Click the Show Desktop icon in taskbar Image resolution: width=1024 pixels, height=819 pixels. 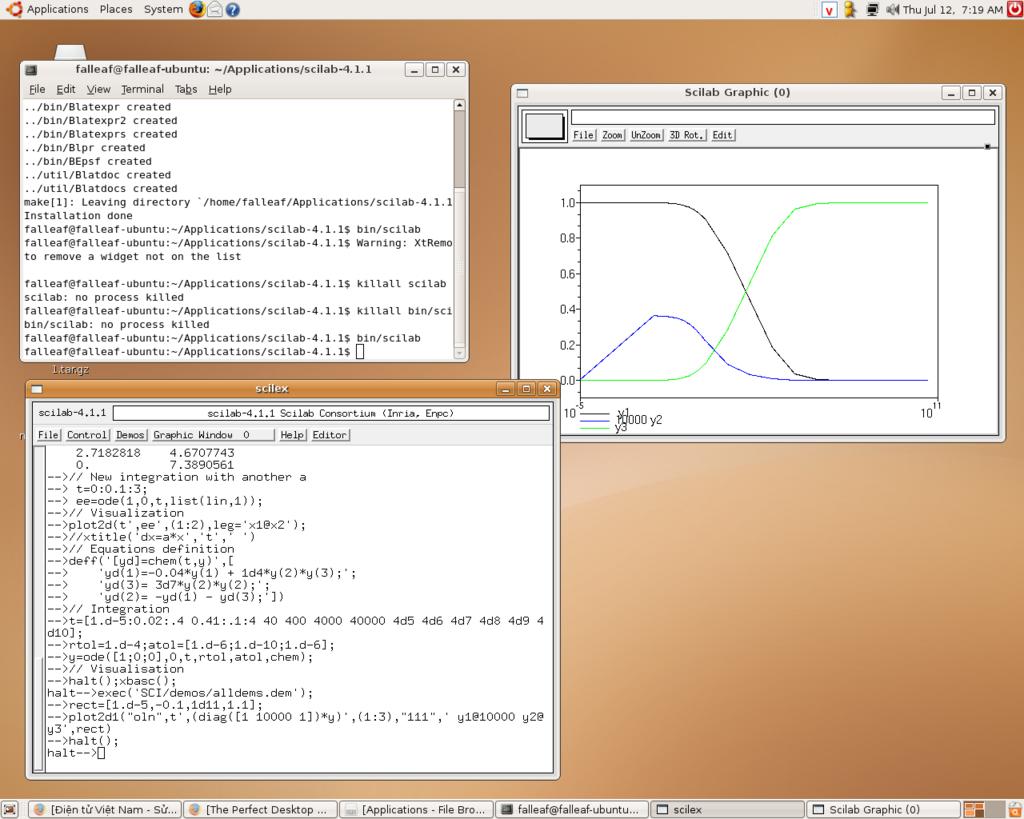point(10,809)
